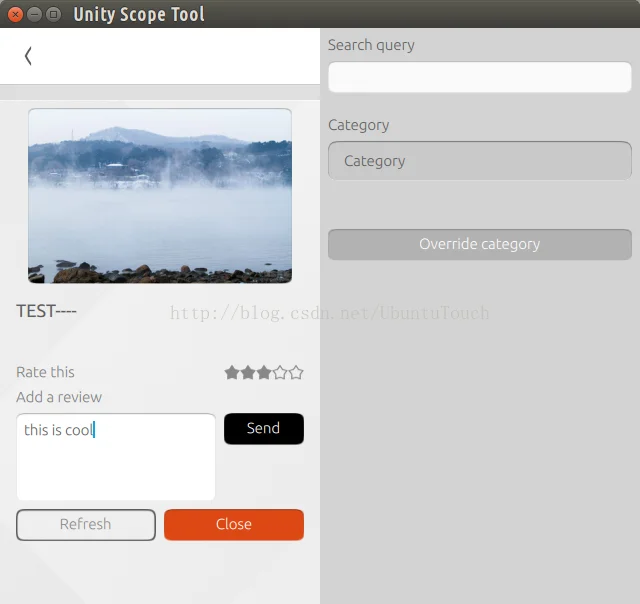Rate one star with the first star
Viewport: 640px width, 604px height.
click(232, 373)
